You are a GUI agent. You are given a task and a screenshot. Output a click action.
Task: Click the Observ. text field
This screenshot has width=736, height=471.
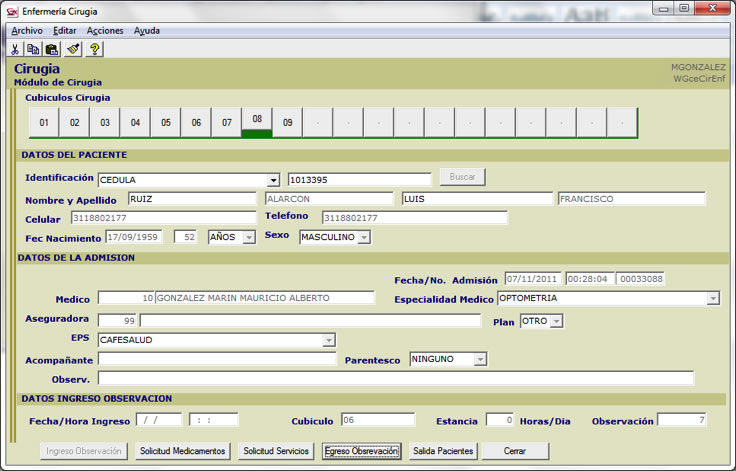[396, 378]
